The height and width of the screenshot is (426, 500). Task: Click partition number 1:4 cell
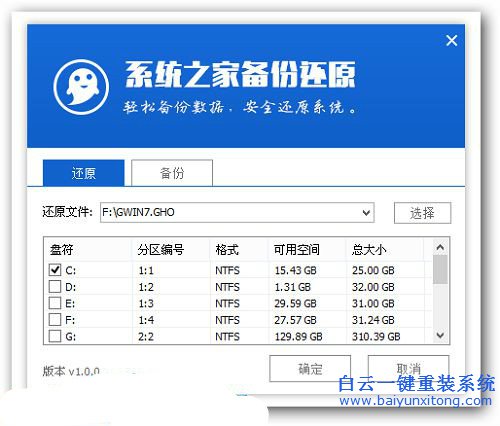(146, 320)
